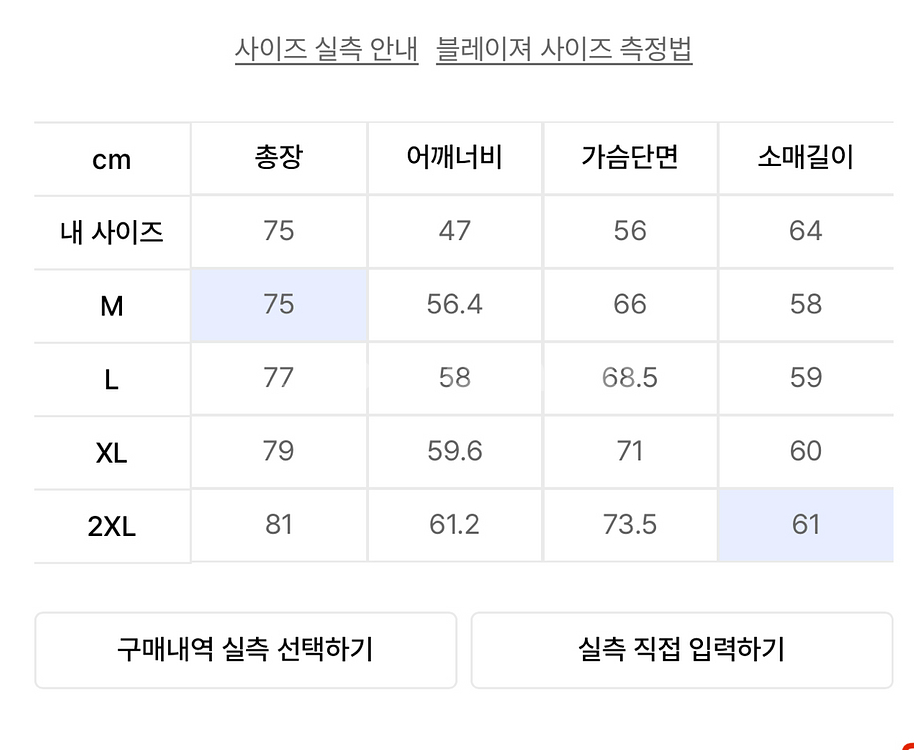Open the 블레이저 사이즈 측정법 link

click(564, 49)
